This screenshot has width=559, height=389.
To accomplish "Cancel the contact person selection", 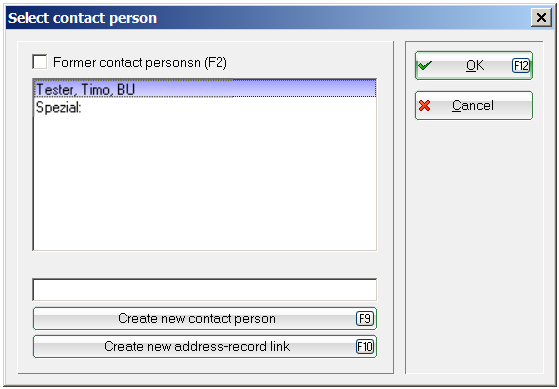I will coord(474,106).
